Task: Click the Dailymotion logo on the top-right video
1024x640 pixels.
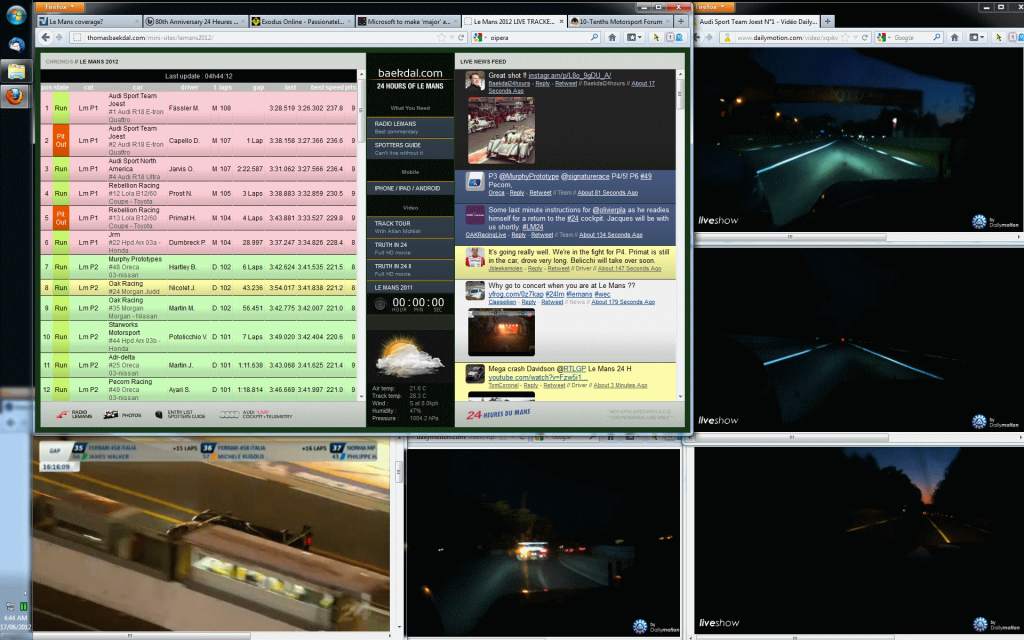Action: pyautogui.click(x=995, y=222)
